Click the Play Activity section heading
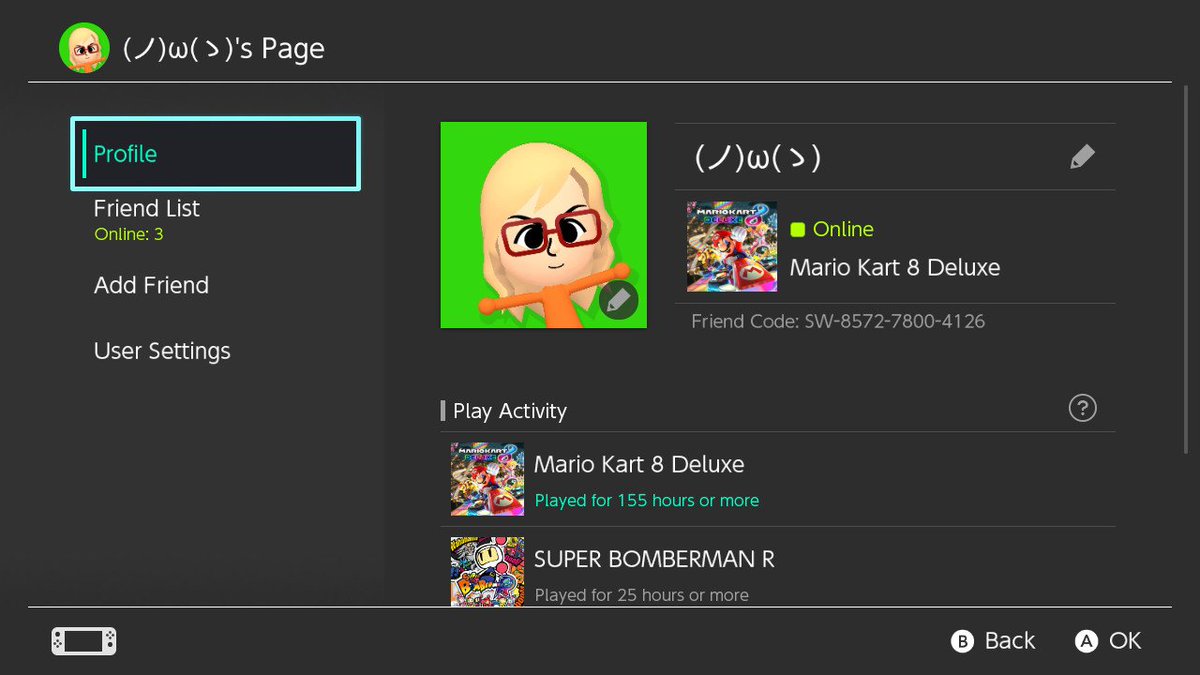Image resolution: width=1200 pixels, height=675 pixels. tap(510, 411)
